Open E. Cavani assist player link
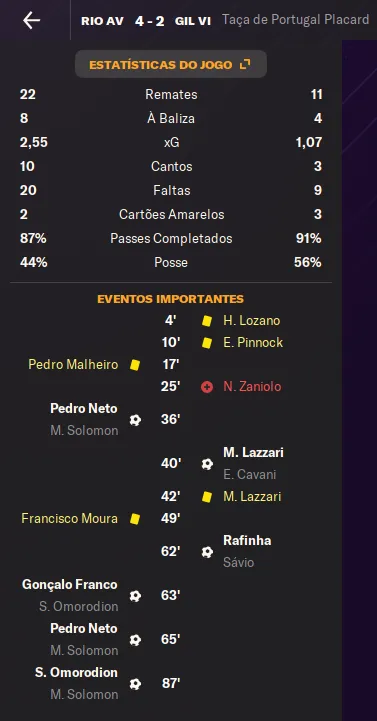The width and height of the screenshot is (377, 721). coord(250,475)
